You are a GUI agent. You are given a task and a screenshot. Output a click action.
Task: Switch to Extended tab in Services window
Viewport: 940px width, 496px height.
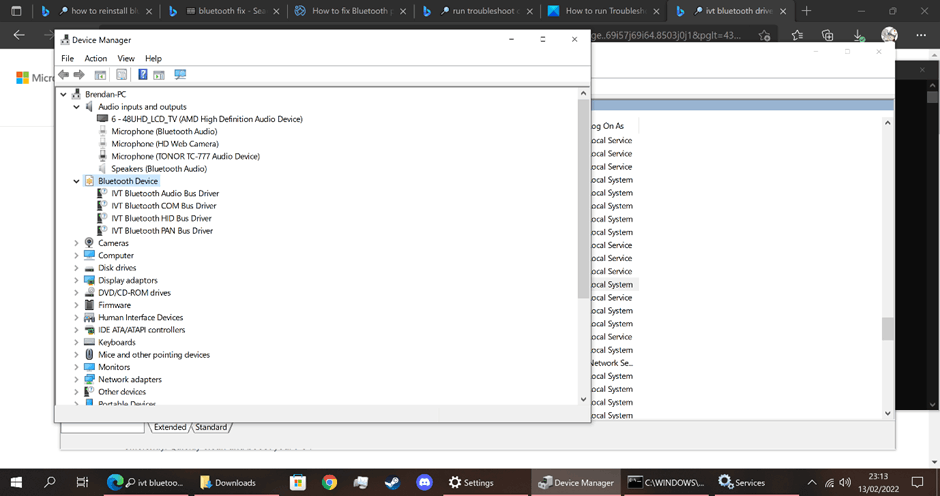[170, 427]
